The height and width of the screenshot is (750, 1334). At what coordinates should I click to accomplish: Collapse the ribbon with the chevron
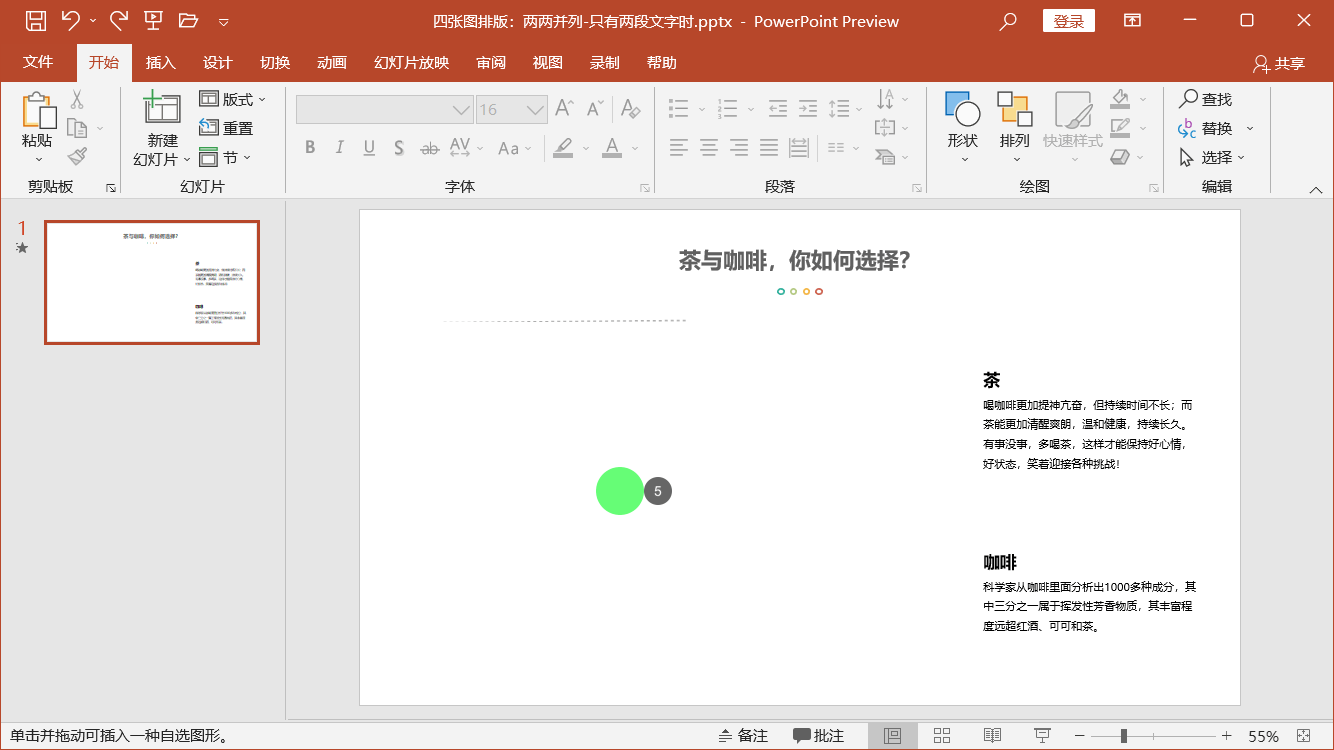1316,189
